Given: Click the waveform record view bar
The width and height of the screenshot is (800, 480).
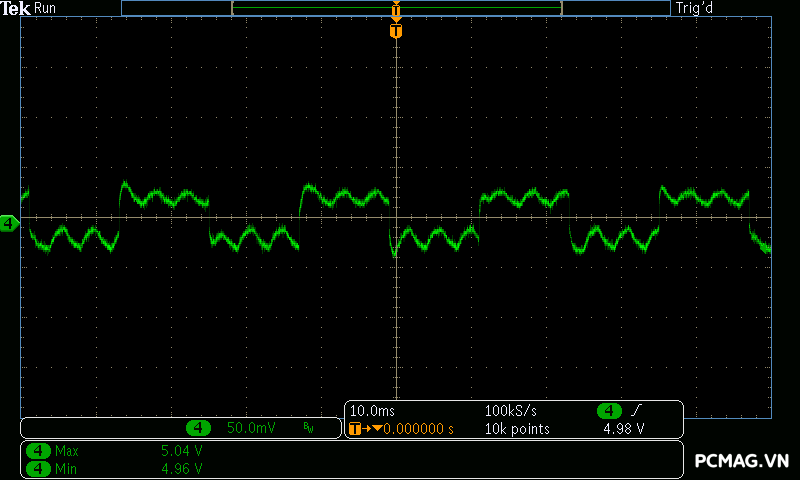Looking at the screenshot, I should coord(396,8).
